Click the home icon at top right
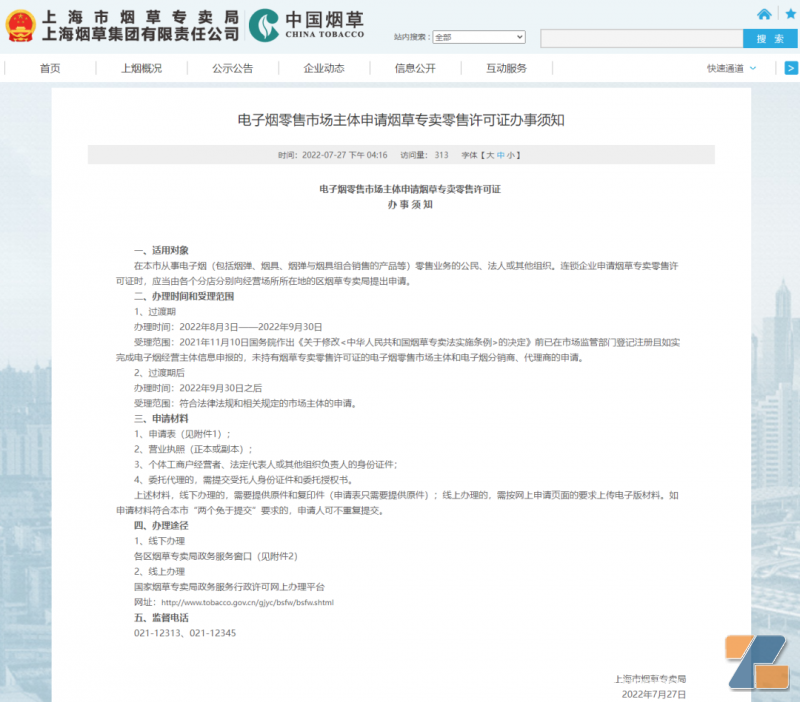 coord(763,13)
